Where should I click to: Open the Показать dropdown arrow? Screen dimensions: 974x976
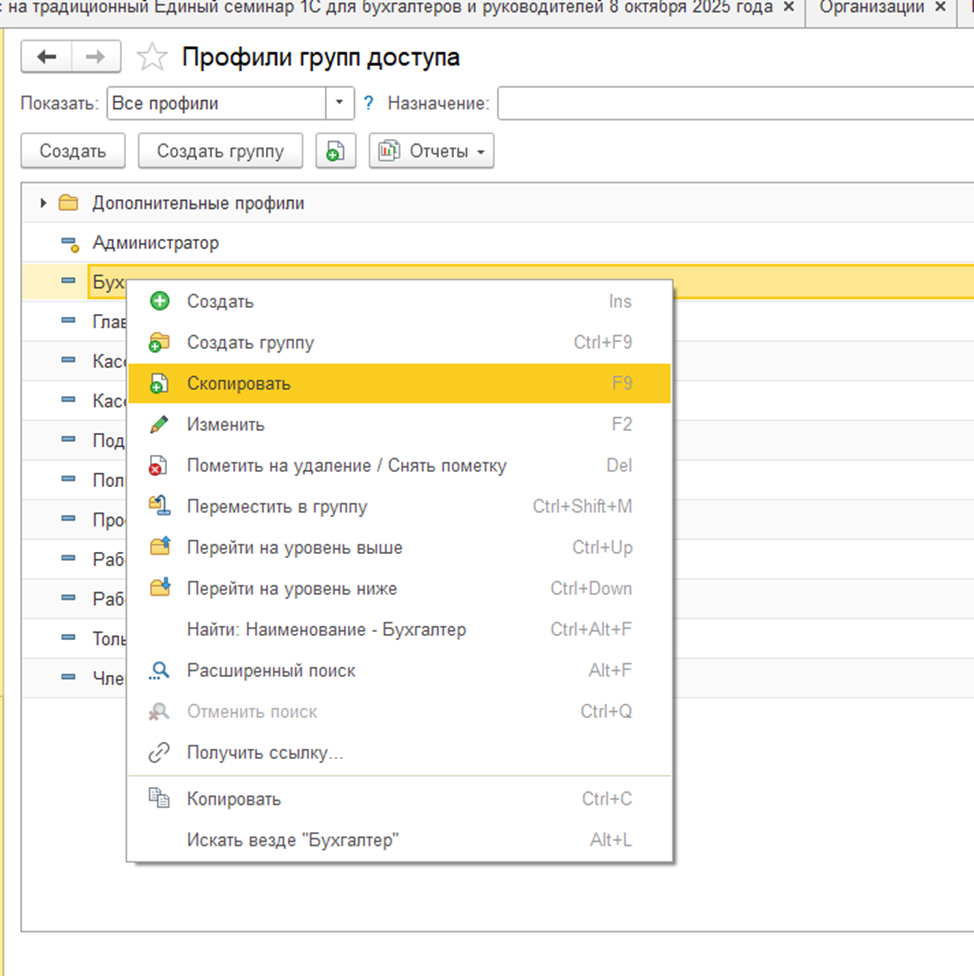pos(340,103)
